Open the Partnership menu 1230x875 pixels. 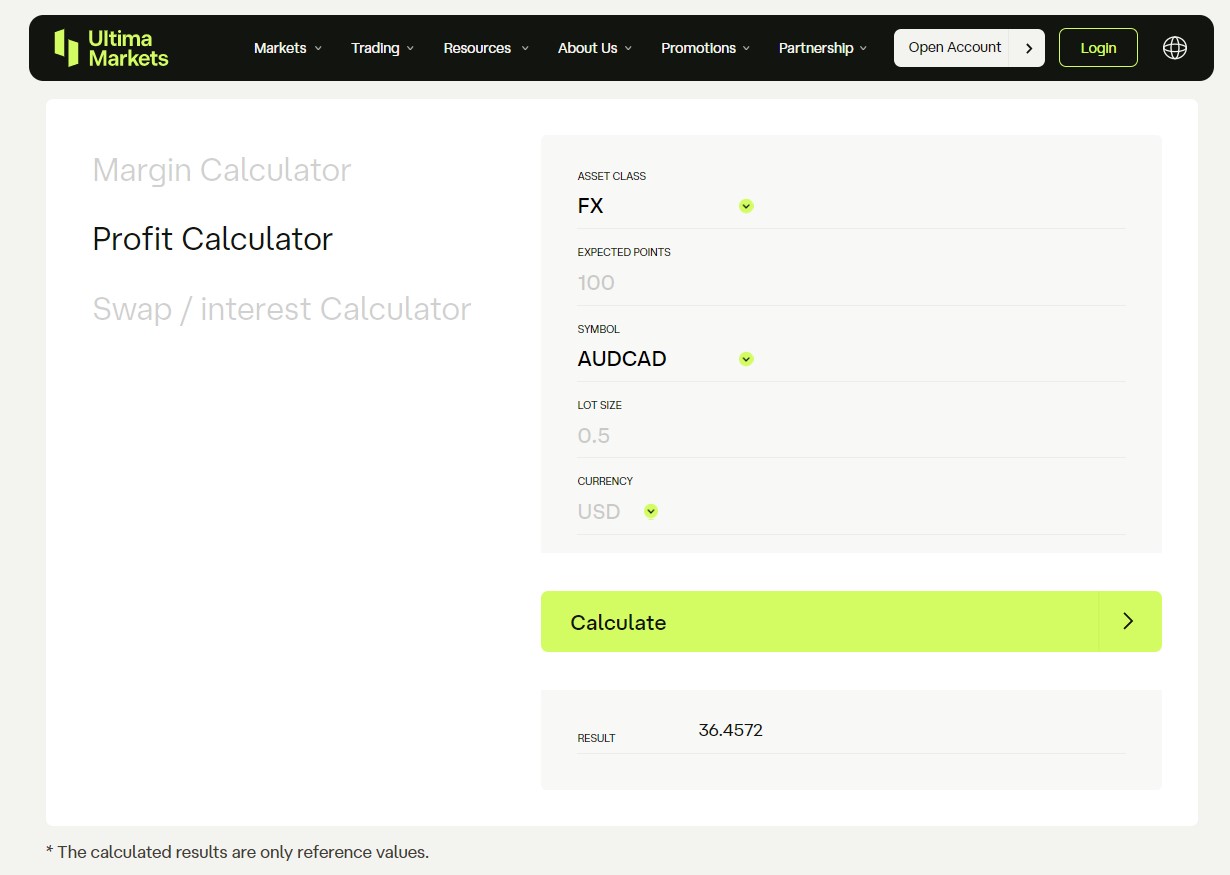822,48
